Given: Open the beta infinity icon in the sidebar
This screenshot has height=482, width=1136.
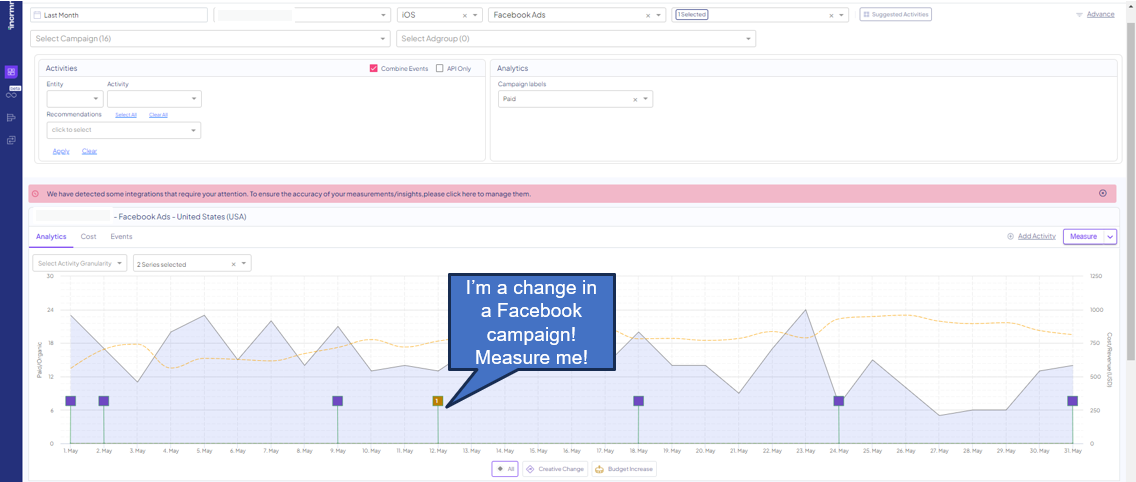Looking at the screenshot, I should (x=11, y=94).
